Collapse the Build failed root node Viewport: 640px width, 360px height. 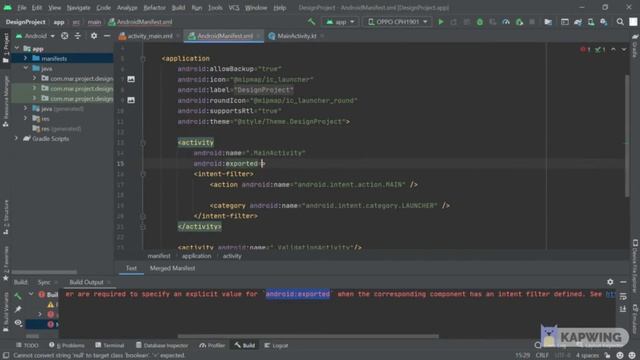(31, 294)
